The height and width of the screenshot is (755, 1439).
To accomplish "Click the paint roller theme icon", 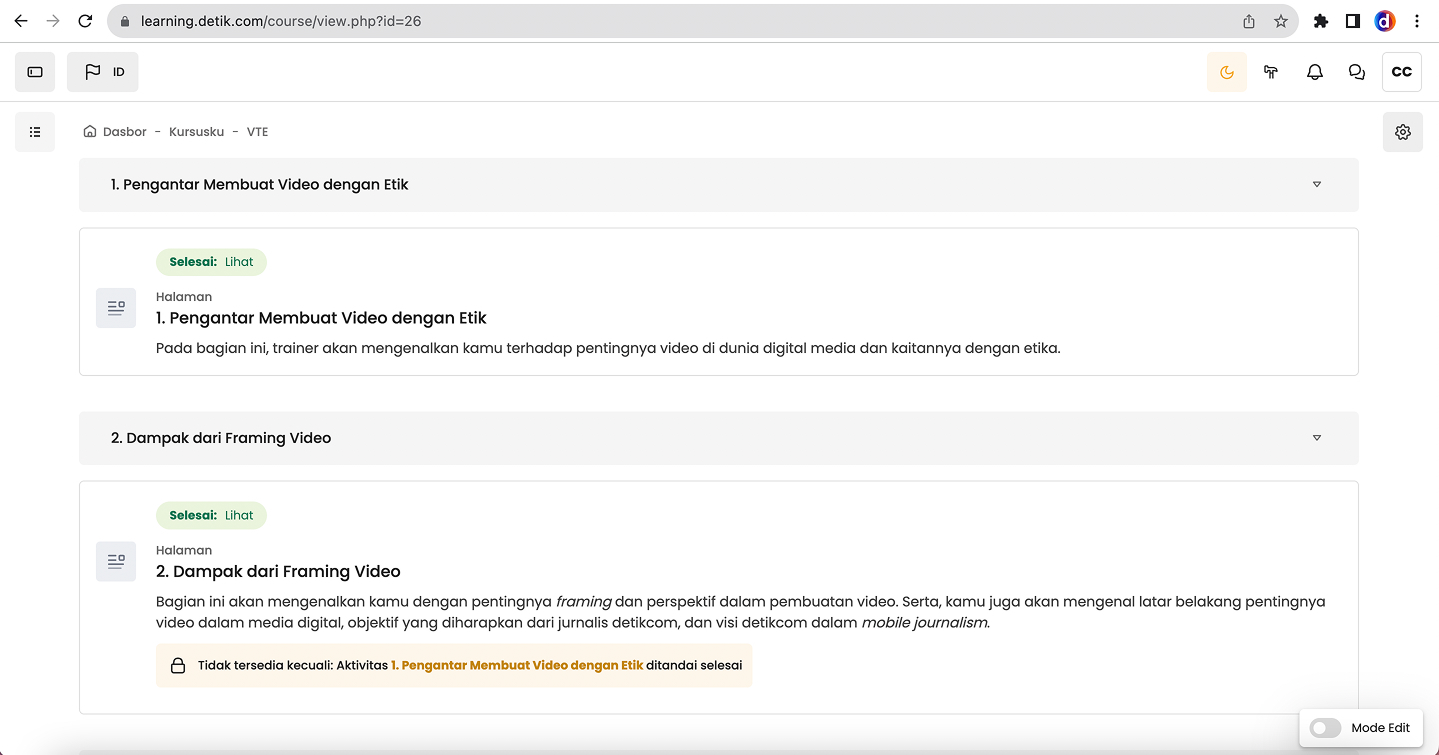I will tap(1271, 72).
